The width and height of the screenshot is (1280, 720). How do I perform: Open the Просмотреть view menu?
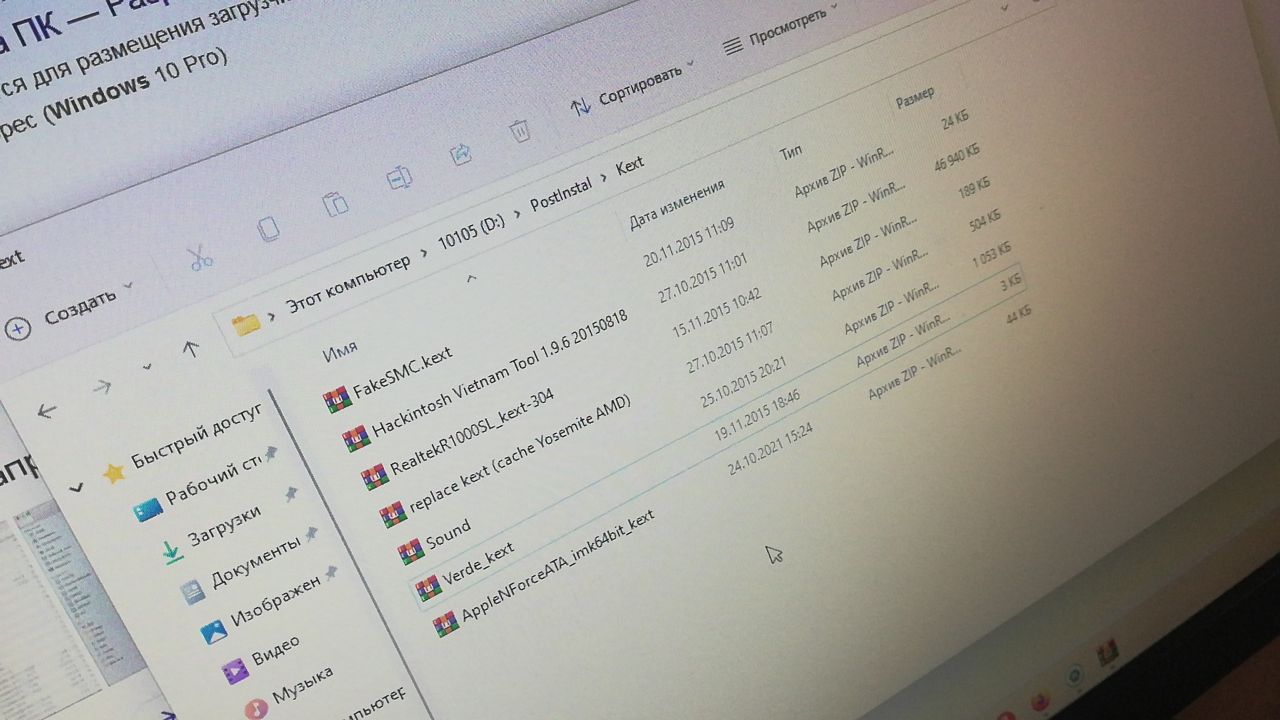[782, 30]
